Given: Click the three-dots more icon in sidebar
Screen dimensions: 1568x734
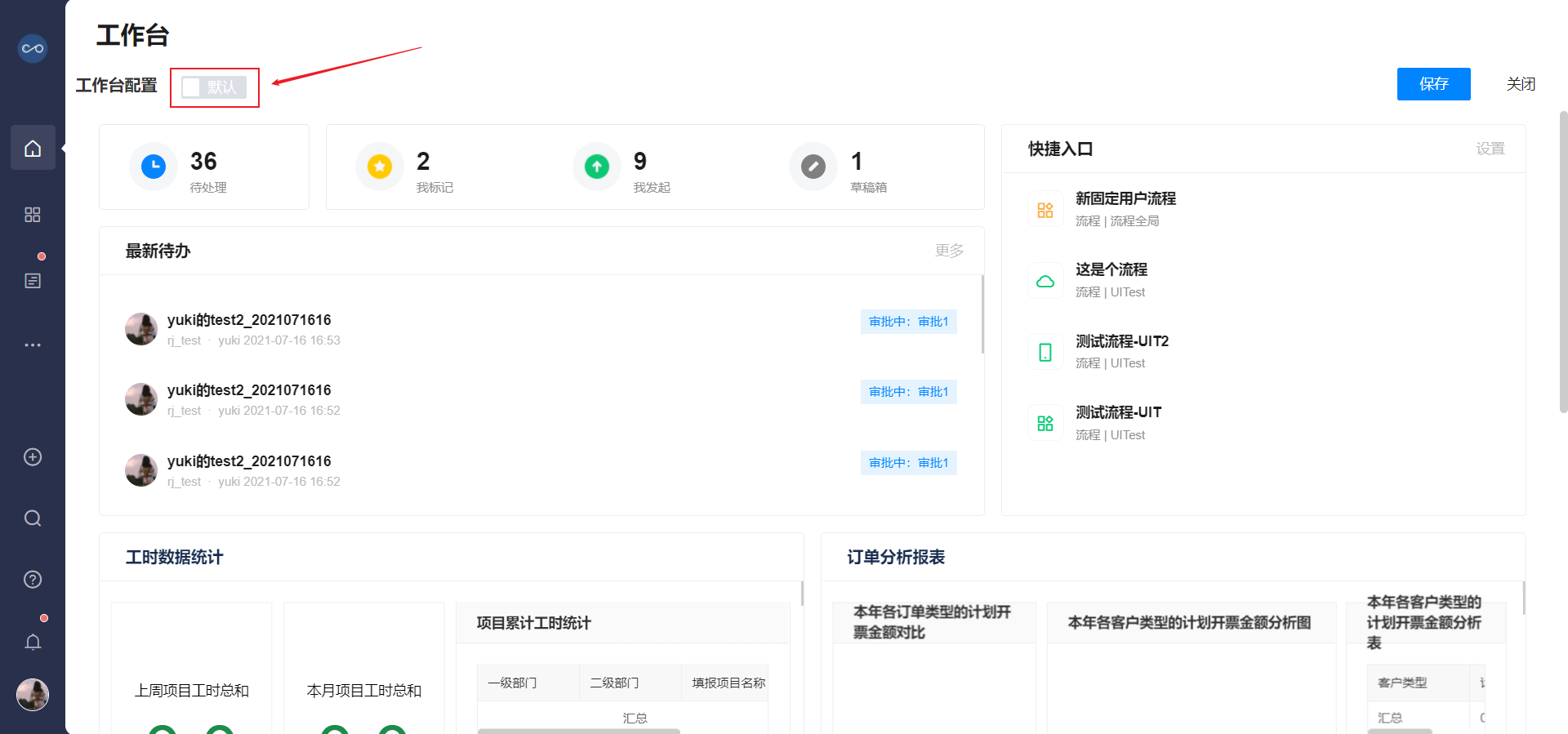Looking at the screenshot, I should pyautogui.click(x=33, y=345).
